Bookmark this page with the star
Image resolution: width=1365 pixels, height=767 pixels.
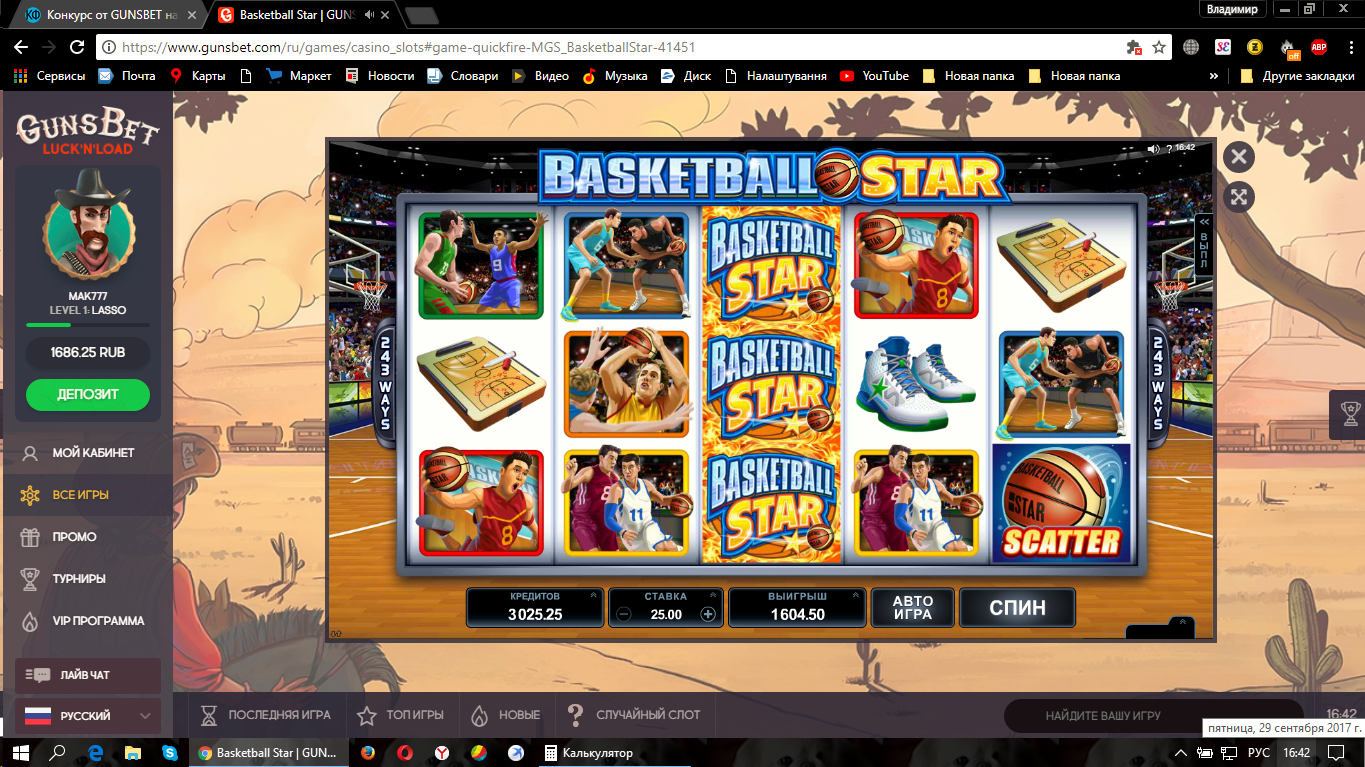point(1159,47)
